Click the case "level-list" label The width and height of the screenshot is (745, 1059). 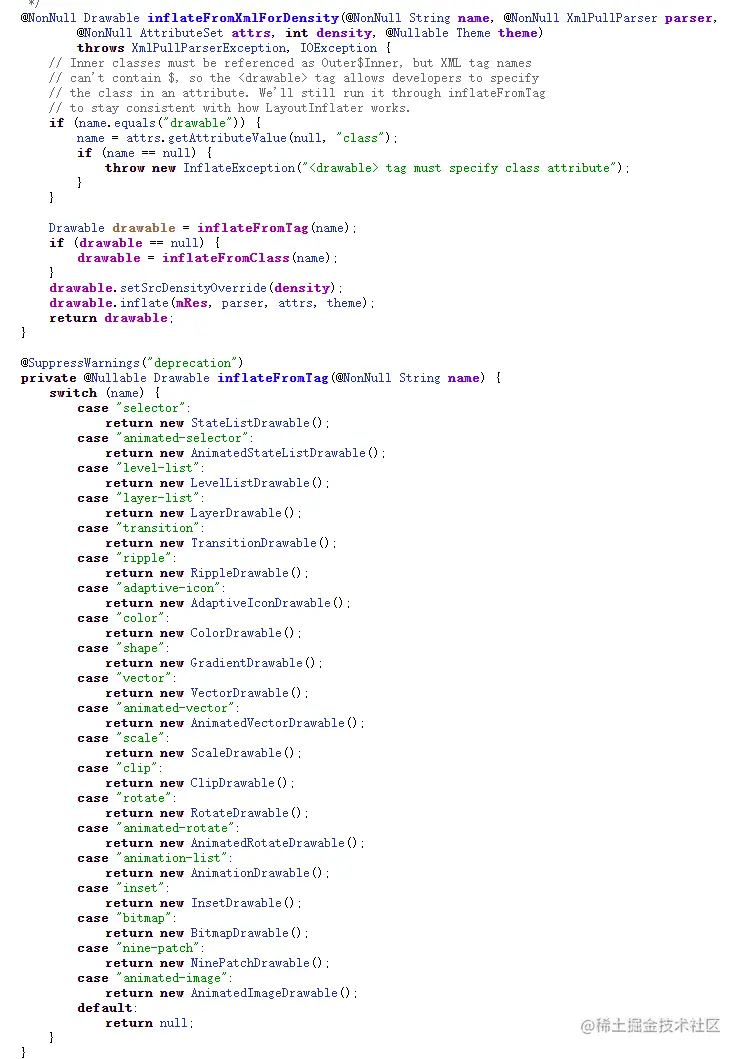coord(140,468)
